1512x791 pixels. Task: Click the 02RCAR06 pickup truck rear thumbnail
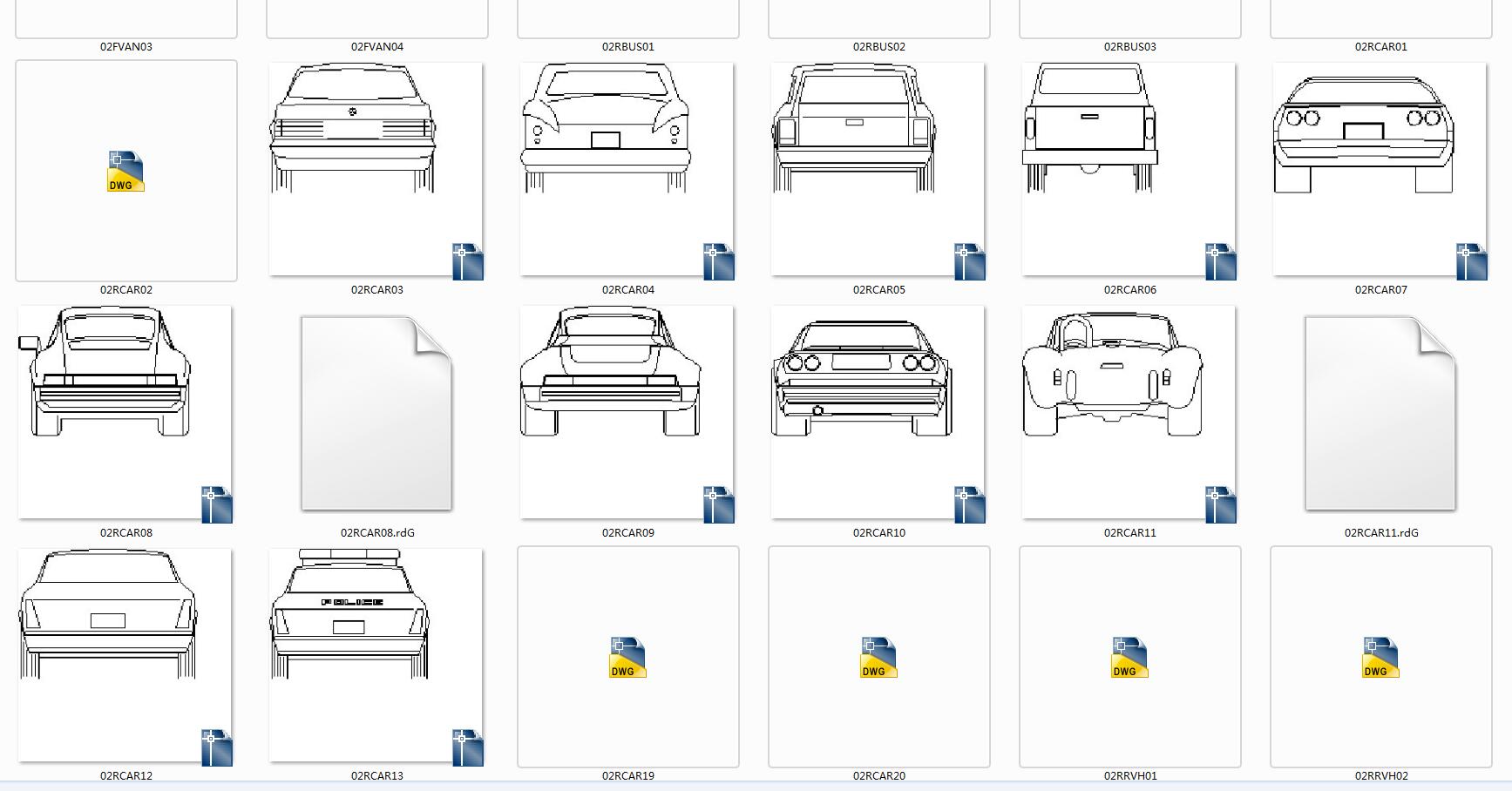click(x=1129, y=169)
